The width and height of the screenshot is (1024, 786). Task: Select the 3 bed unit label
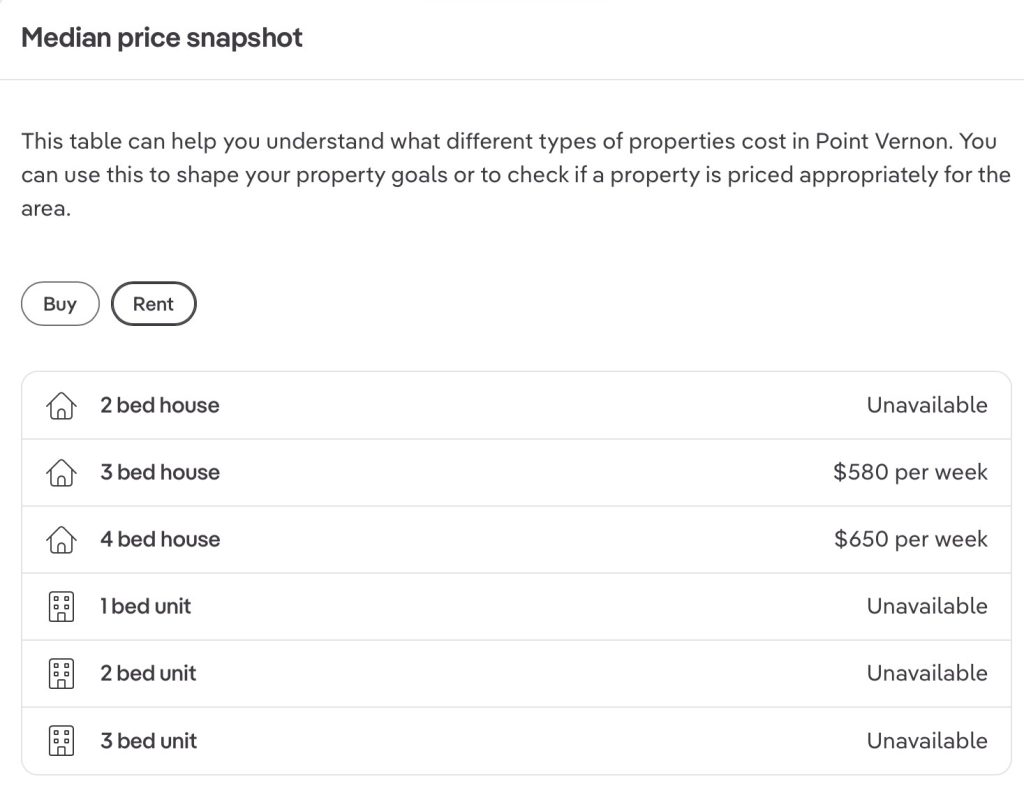pyautogui.click(x=148, y=741)
